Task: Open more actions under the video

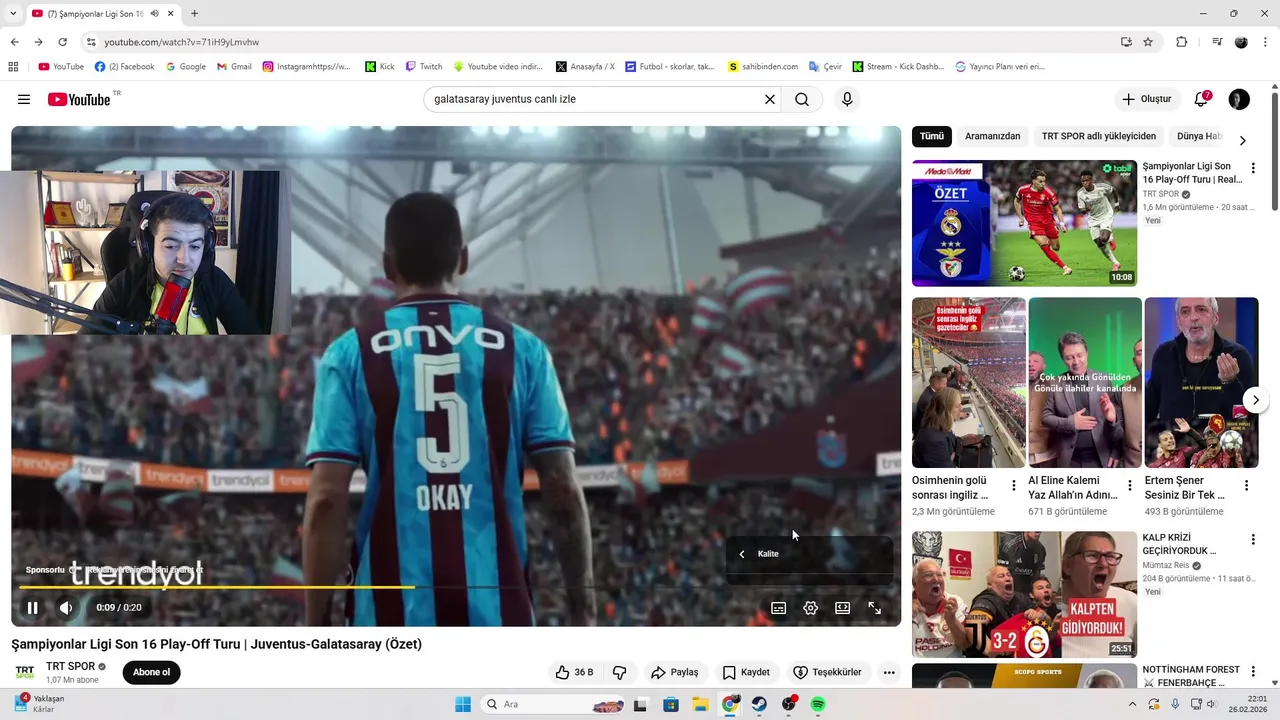Action: [x=889, y=672]
